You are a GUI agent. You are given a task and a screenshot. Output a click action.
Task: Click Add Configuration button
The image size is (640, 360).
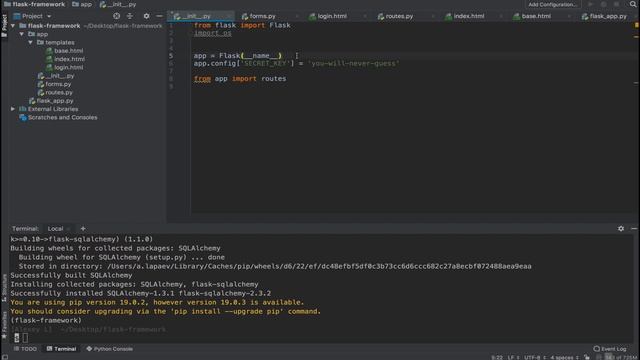553,4
